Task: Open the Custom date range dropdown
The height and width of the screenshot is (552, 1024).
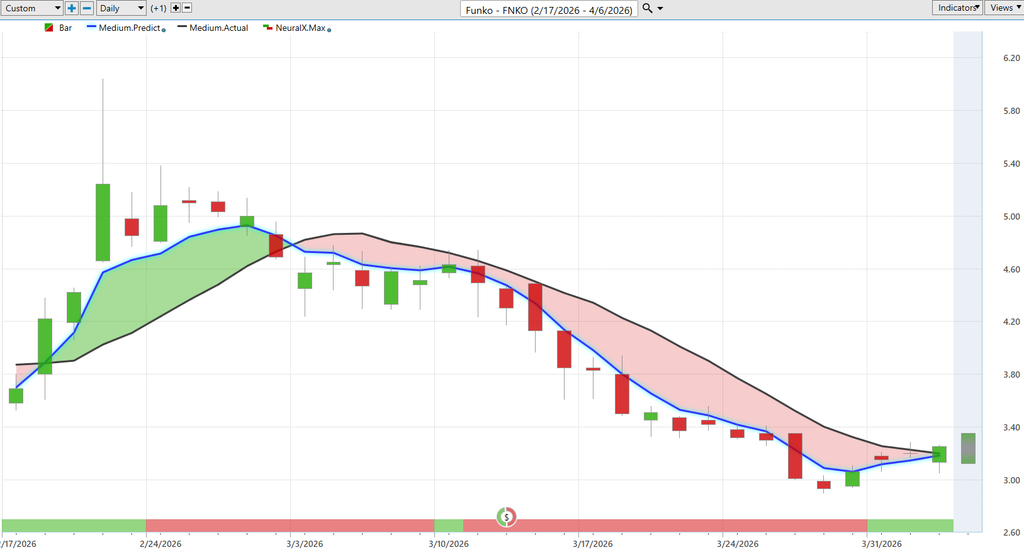Action: point(32,8)
